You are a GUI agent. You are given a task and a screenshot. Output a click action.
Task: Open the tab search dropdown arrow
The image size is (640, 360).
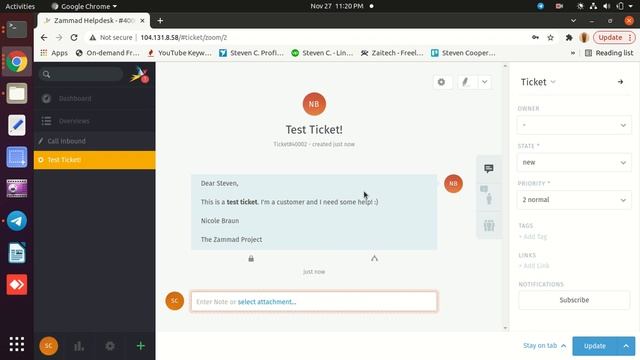pyautogui.click(x=573, y=20)
